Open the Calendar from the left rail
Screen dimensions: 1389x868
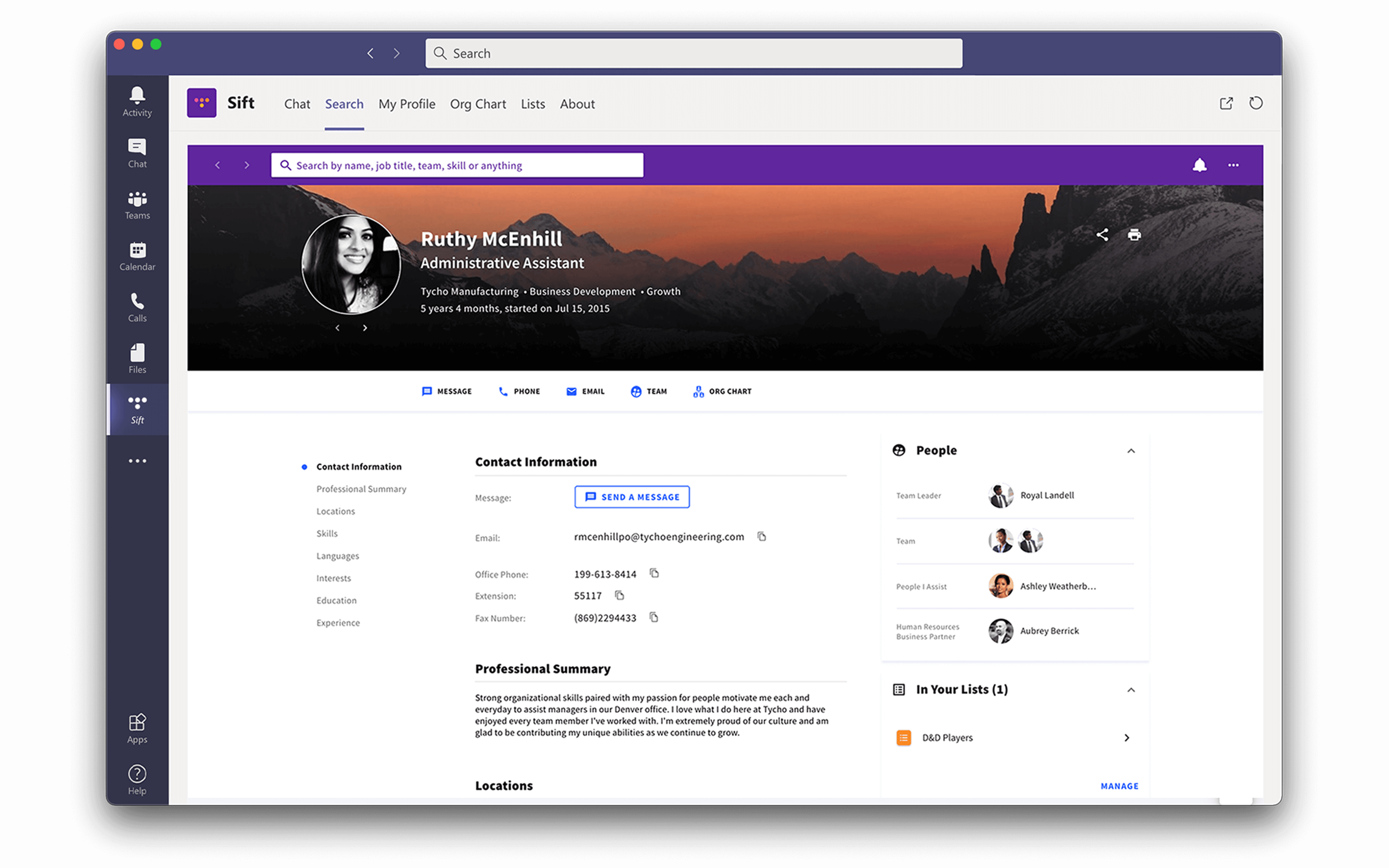tap(137, 252)
